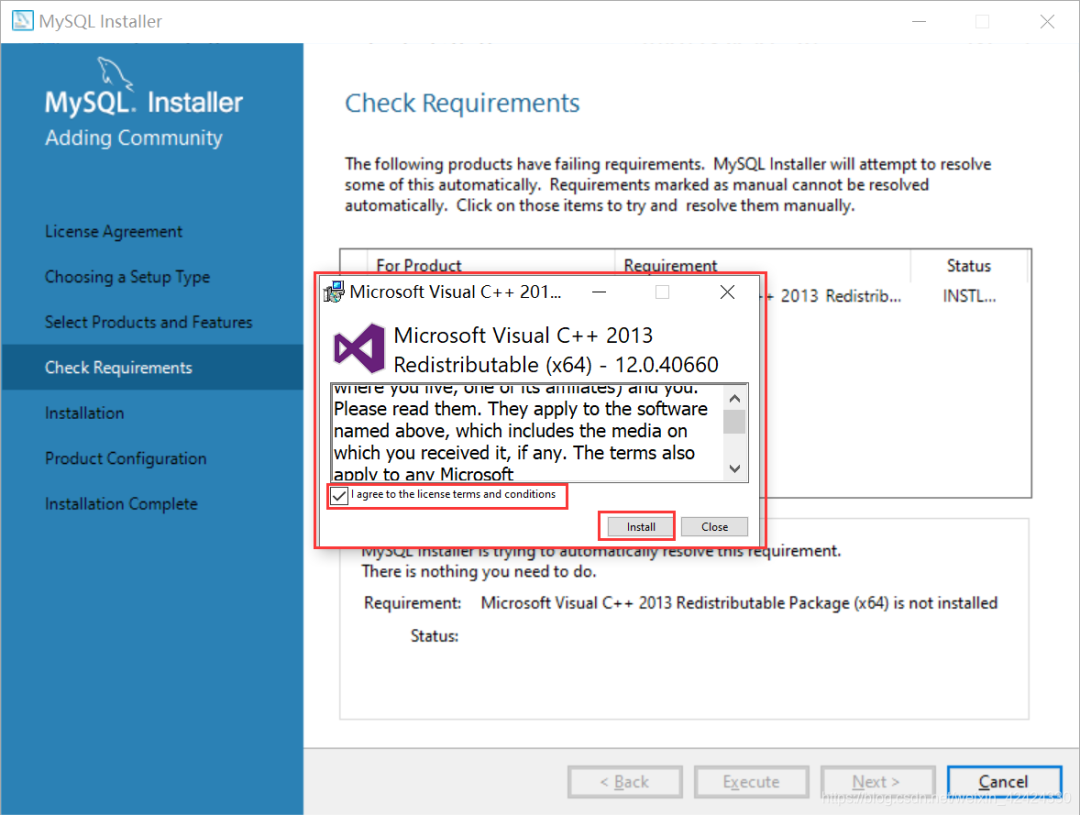
Task: Minimize the MySQL Installer window
Action: 919,21
